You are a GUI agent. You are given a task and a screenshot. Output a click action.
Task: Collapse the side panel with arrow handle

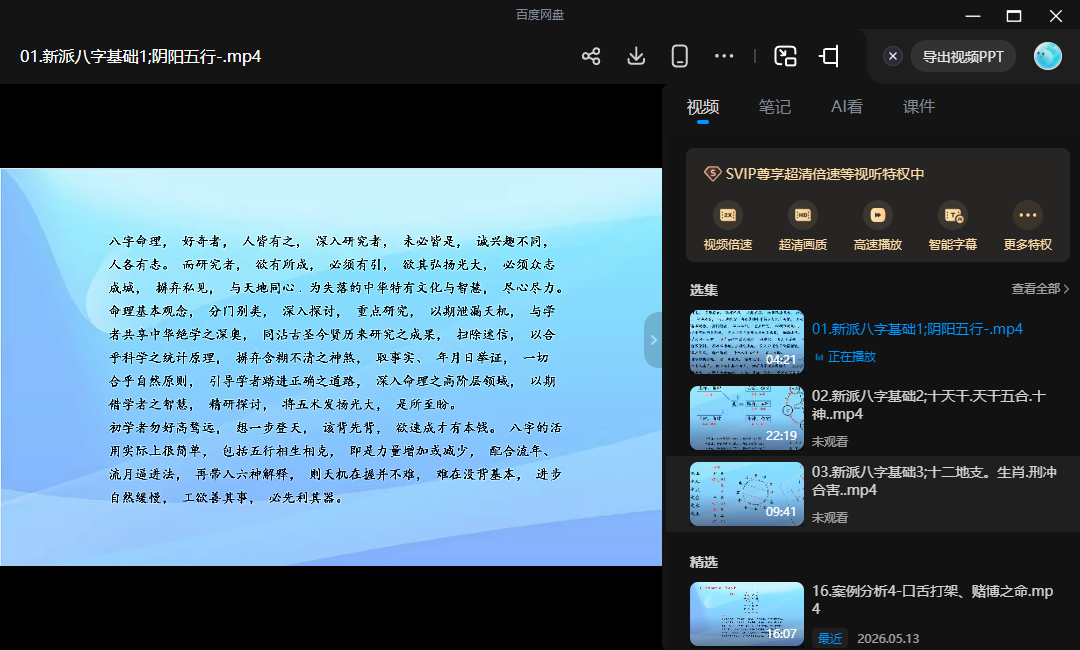point(653,339)
